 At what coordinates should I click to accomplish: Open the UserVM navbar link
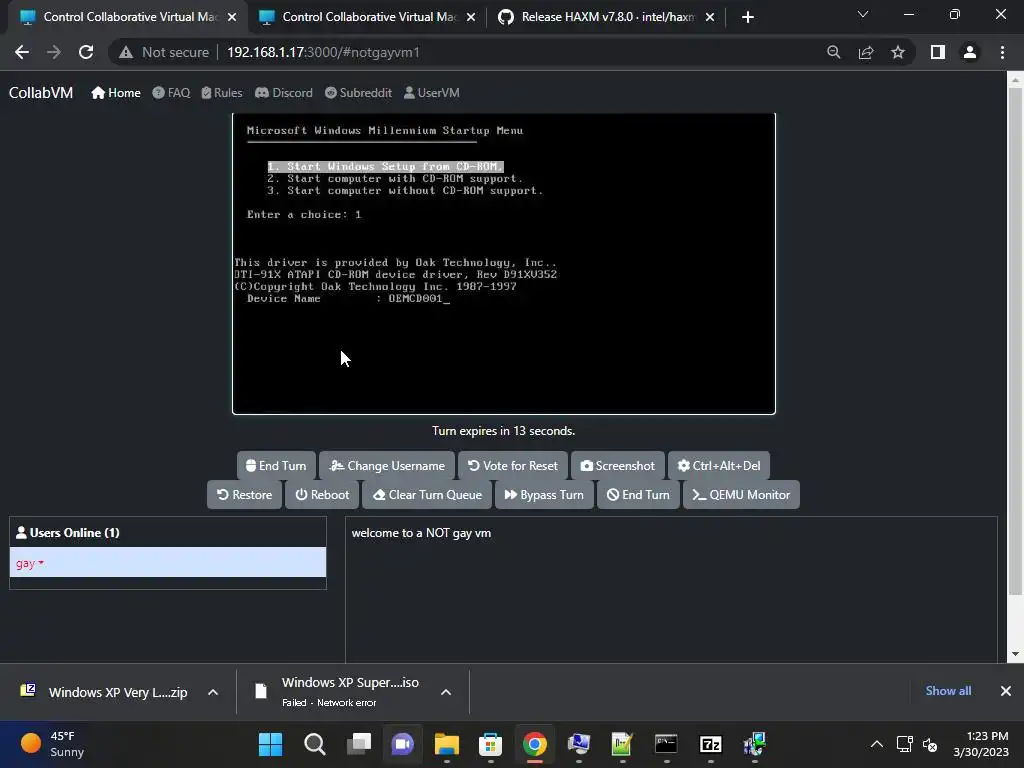pos(432,93)
